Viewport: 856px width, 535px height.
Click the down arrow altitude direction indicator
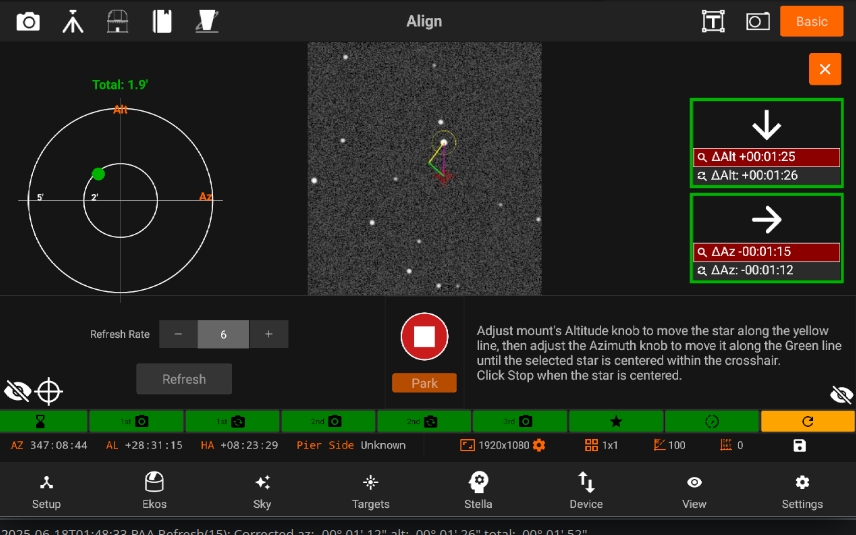[x=766, y=125]
